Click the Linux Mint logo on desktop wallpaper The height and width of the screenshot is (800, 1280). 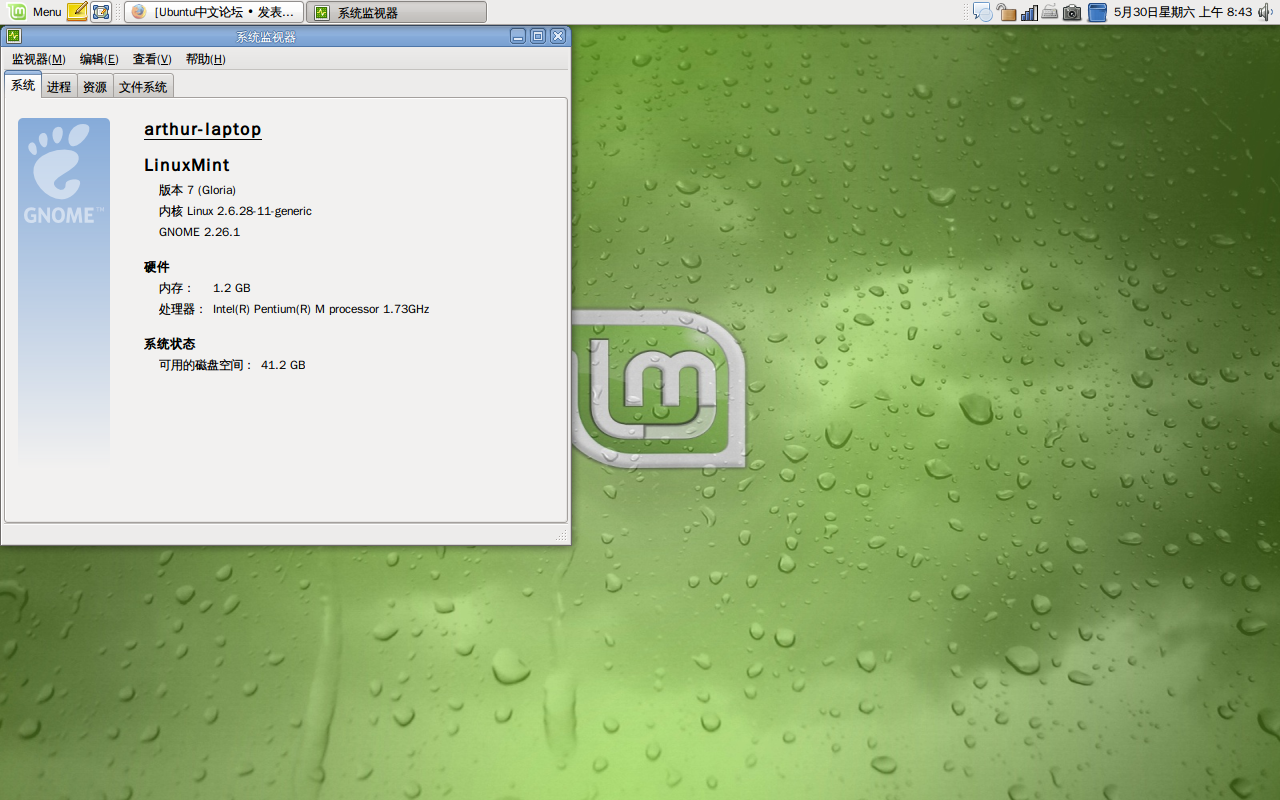click(659, 388)
